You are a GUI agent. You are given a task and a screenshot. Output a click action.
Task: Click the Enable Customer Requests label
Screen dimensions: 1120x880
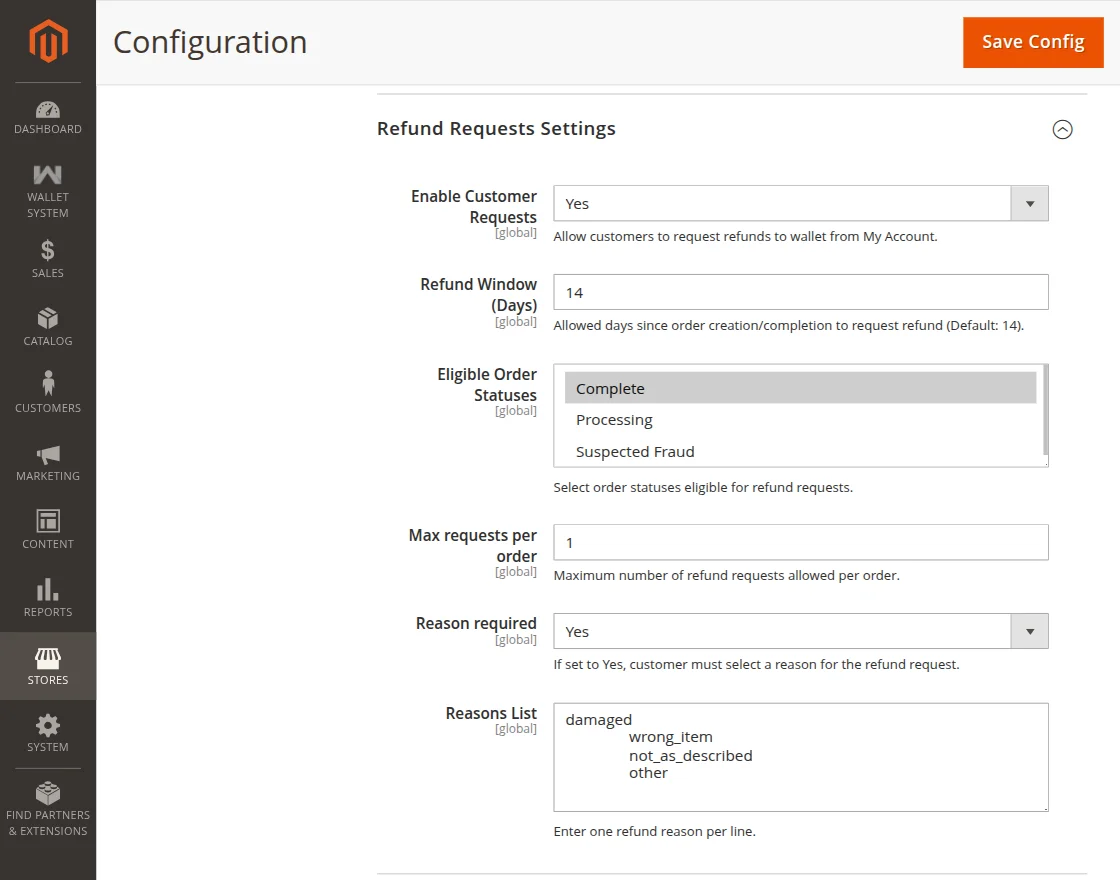474,206
